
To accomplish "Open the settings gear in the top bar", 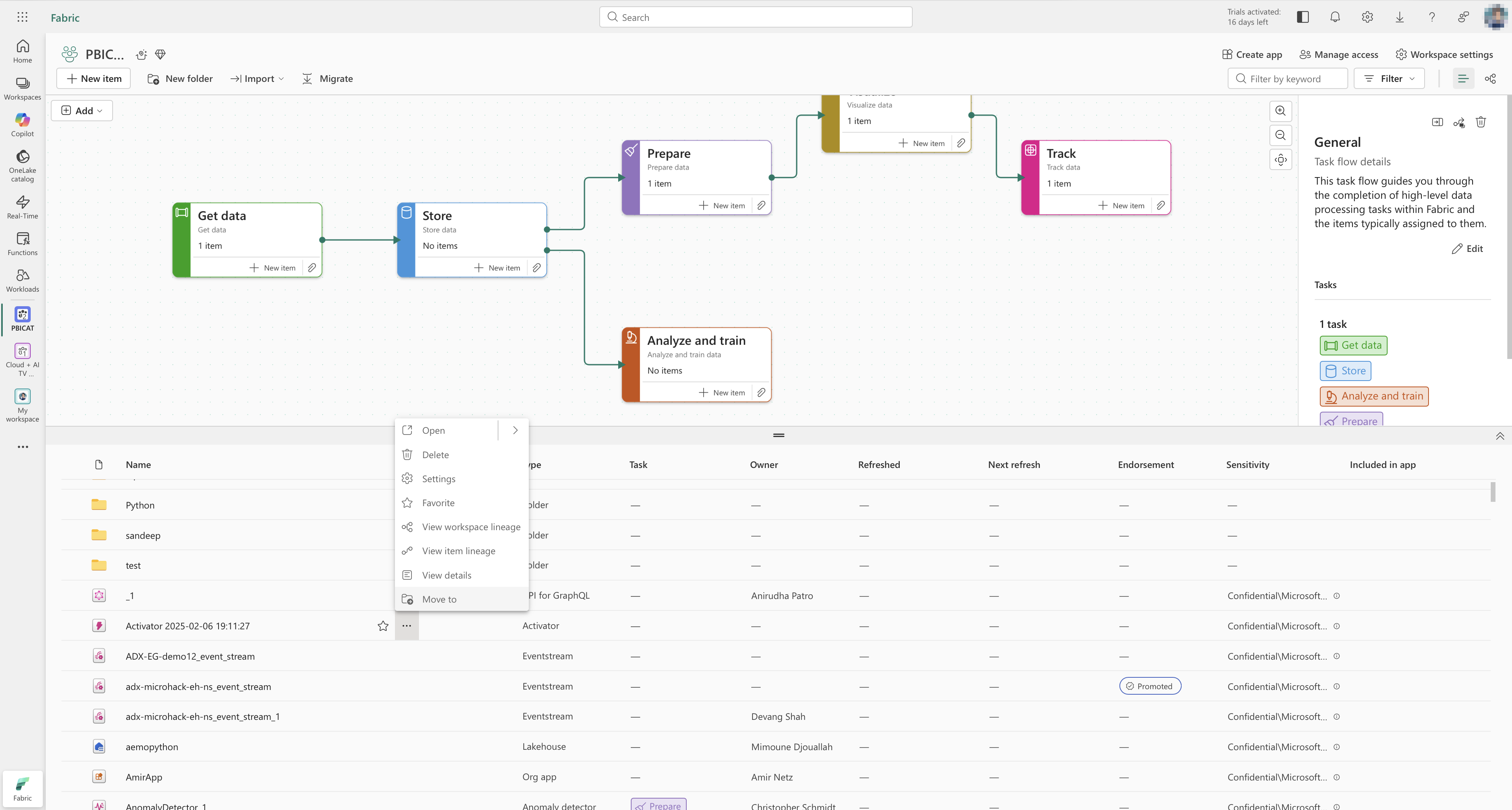I will coord(1367,17).
